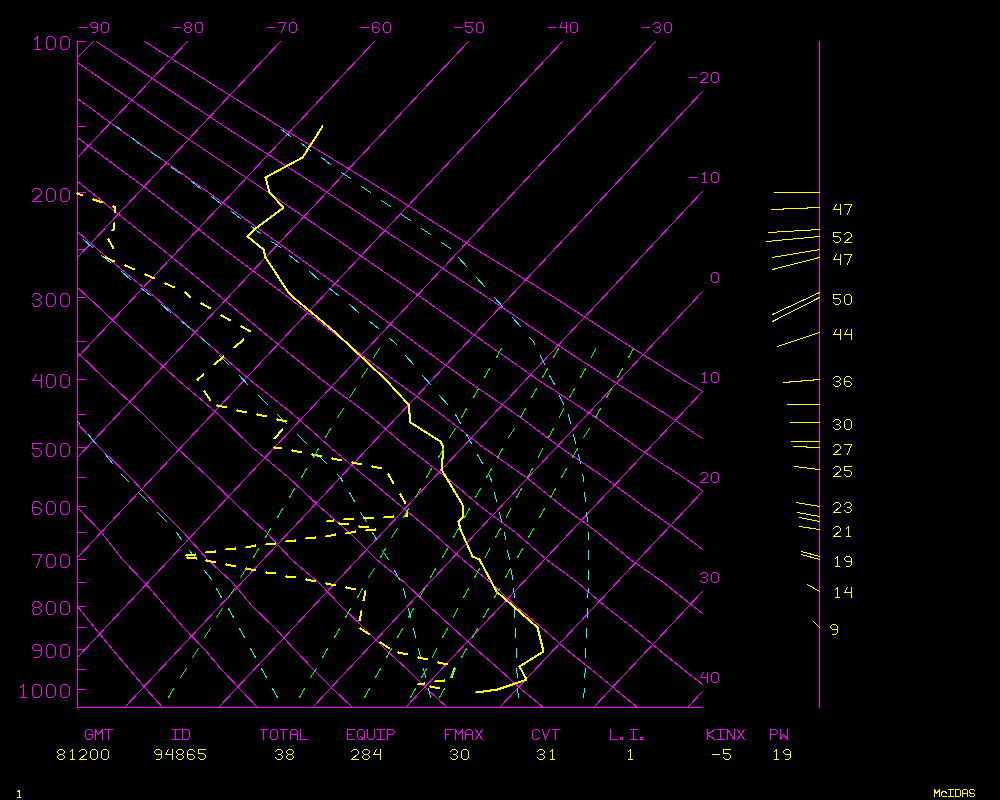
Task: Click the FMAX header label
Action: click(463, 735)
